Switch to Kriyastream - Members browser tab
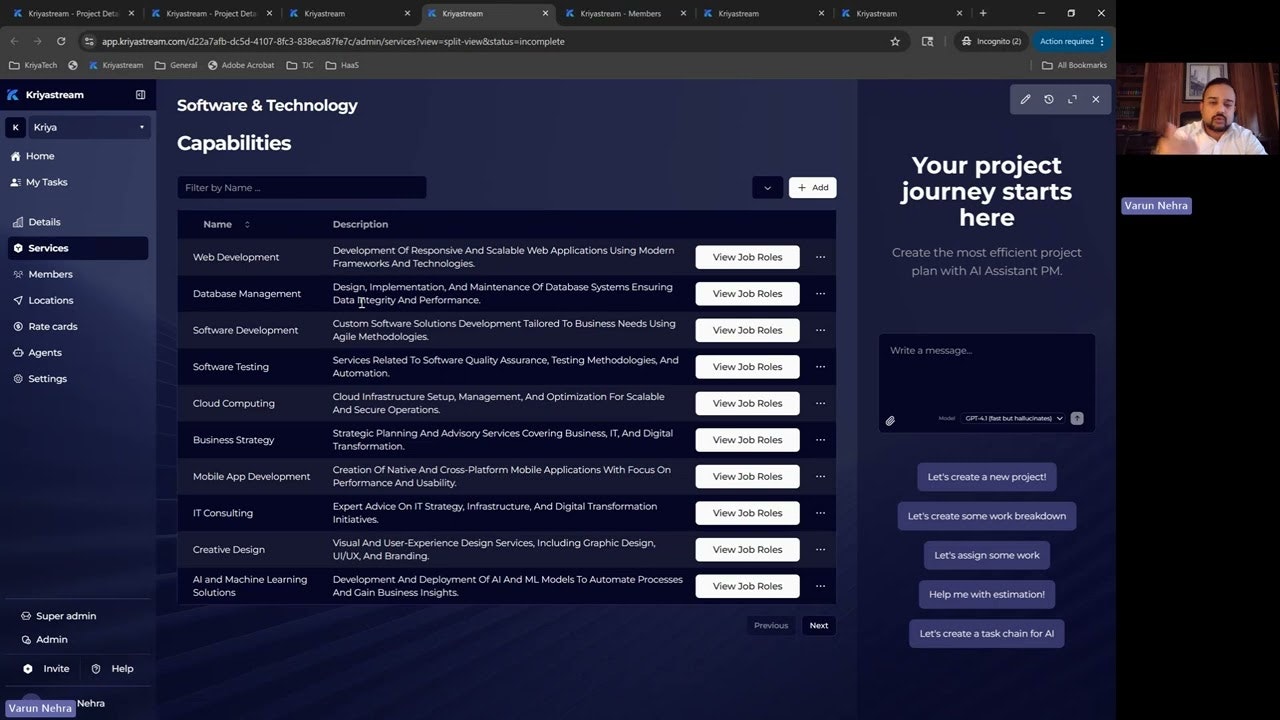Viewport: 1280px width, 720px height. pyautogui.click(x=626, y=13)
